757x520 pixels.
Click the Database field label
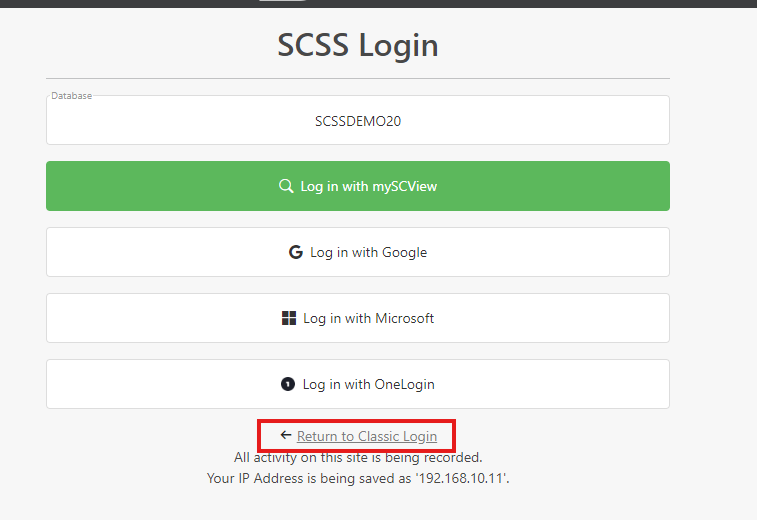click(71, 96)
